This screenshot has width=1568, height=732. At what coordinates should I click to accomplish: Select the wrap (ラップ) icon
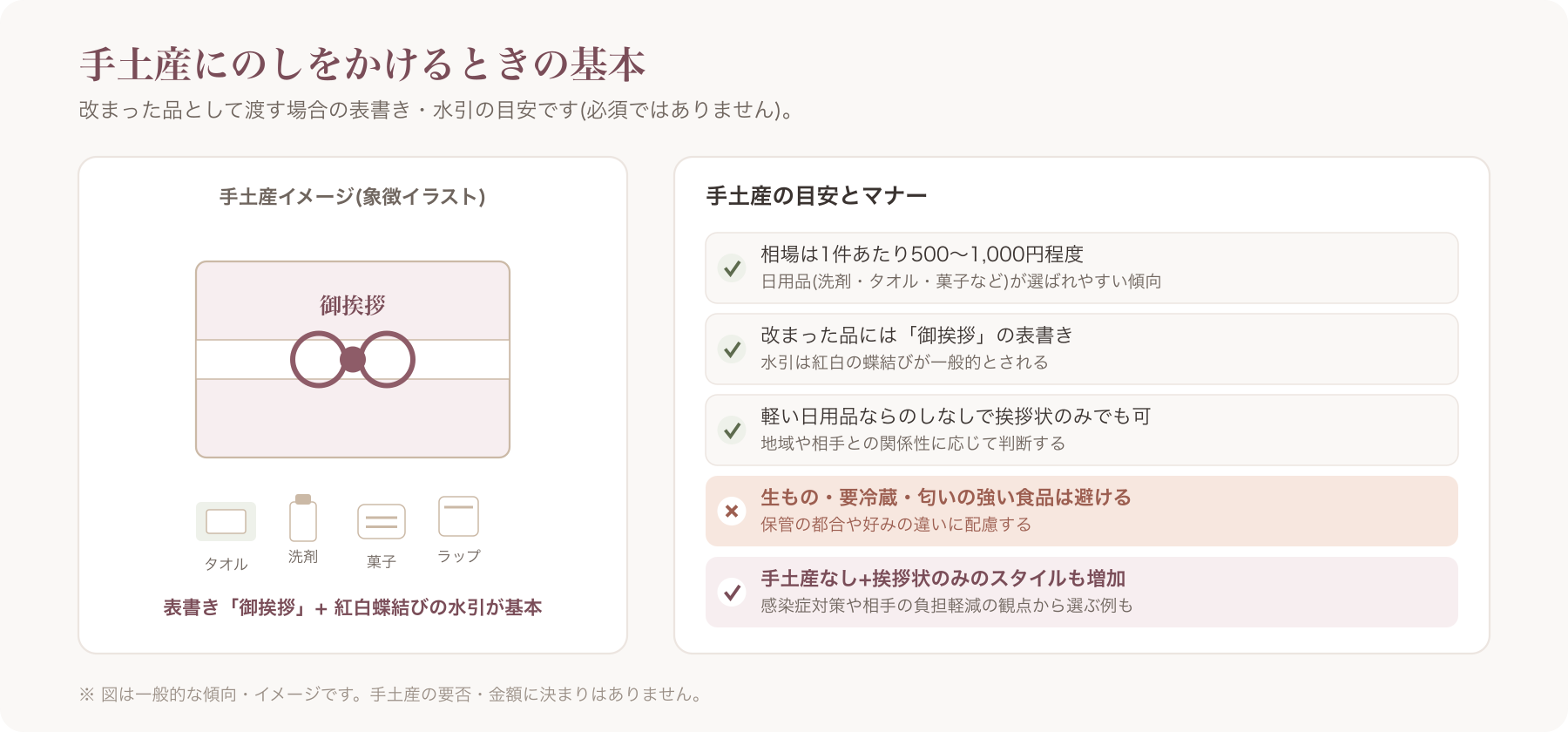[459, 517]
